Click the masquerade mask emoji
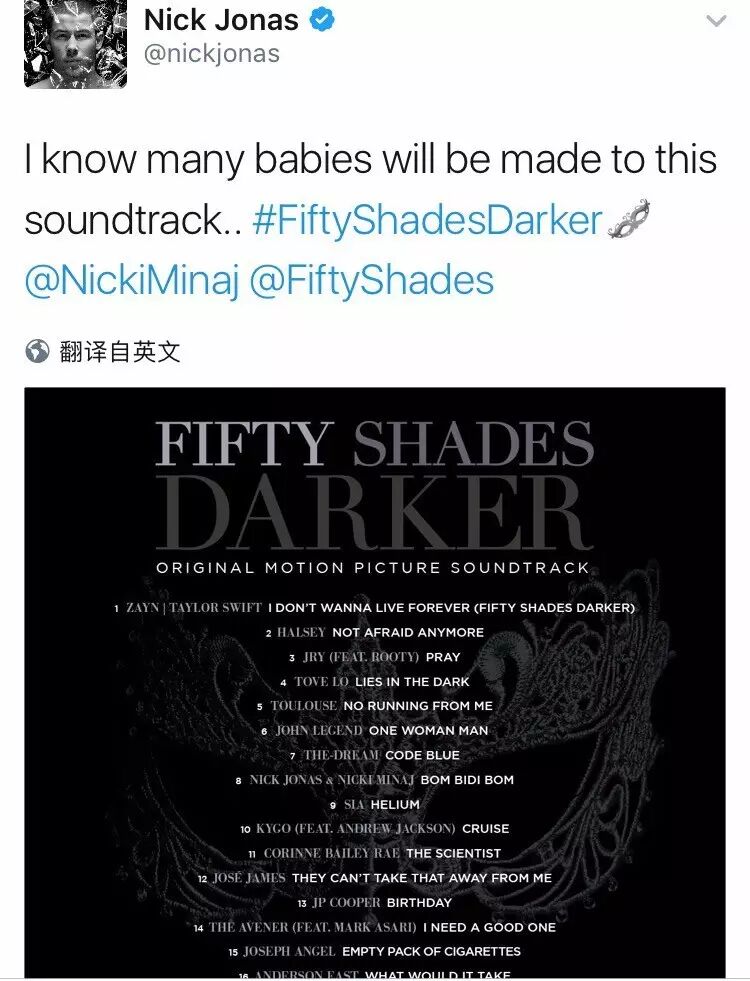The height and width of the screenshot is (981, 750). [x=629, y=219]
